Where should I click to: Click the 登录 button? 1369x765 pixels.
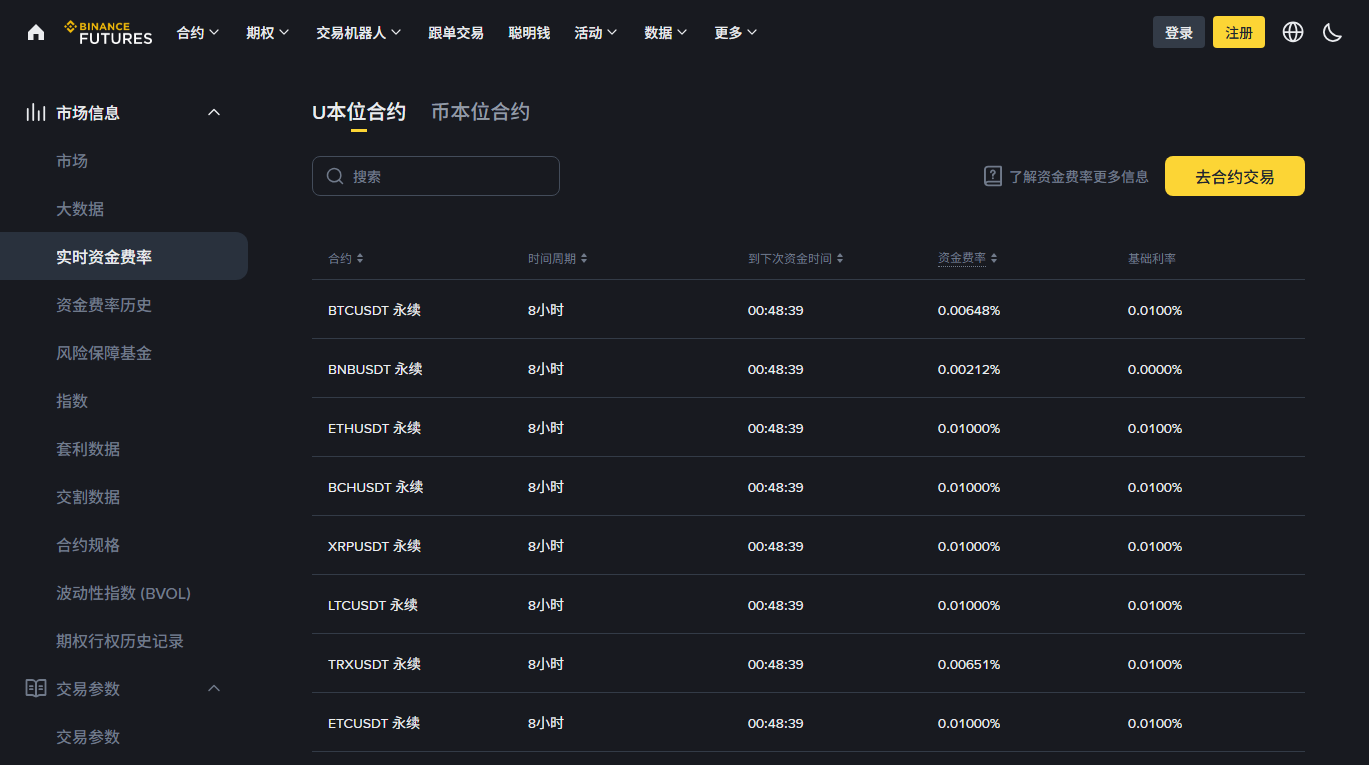coord(1179,32)
